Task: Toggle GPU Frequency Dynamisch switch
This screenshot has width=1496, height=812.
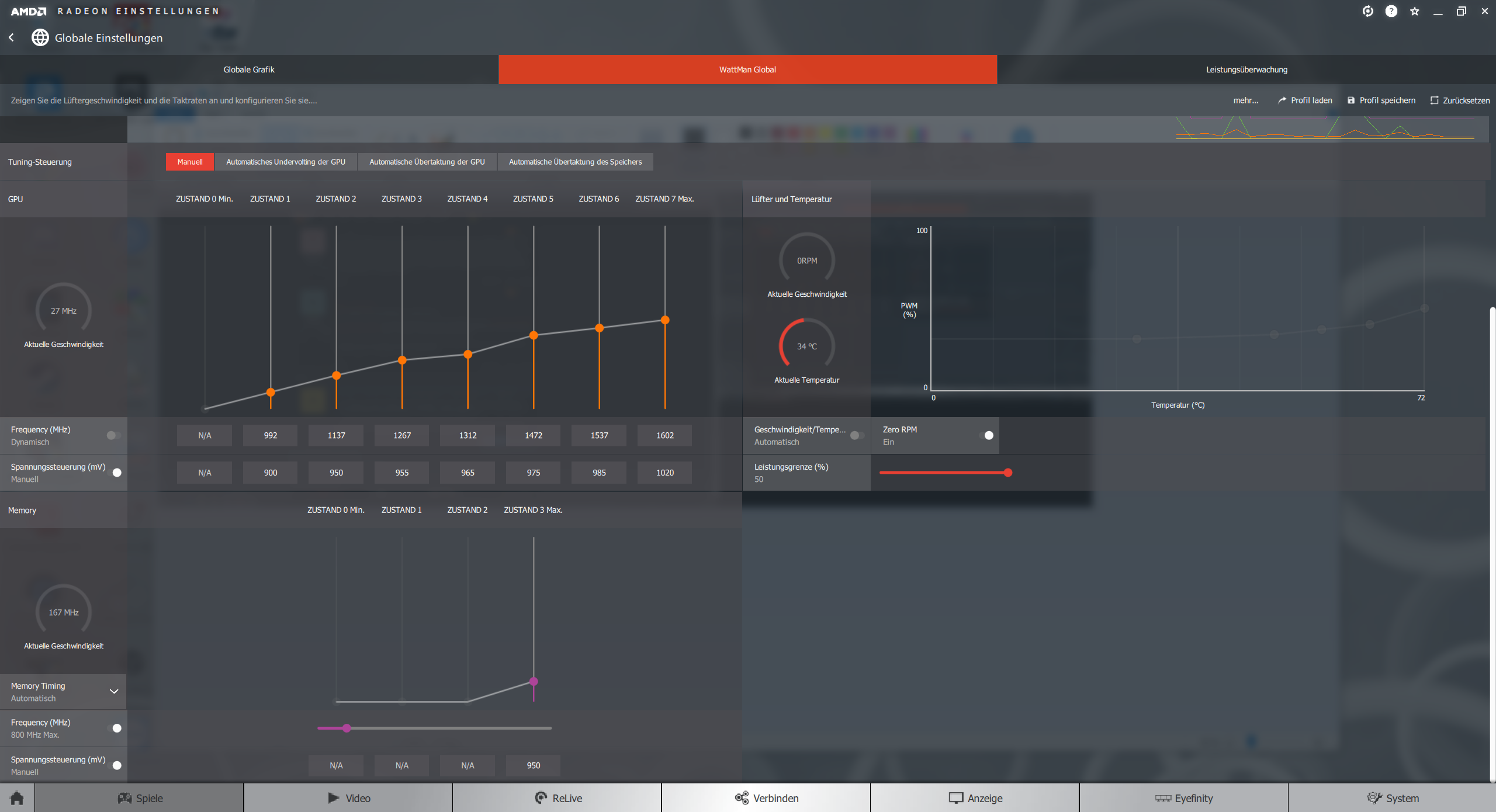Action: (x=114, y=435)
